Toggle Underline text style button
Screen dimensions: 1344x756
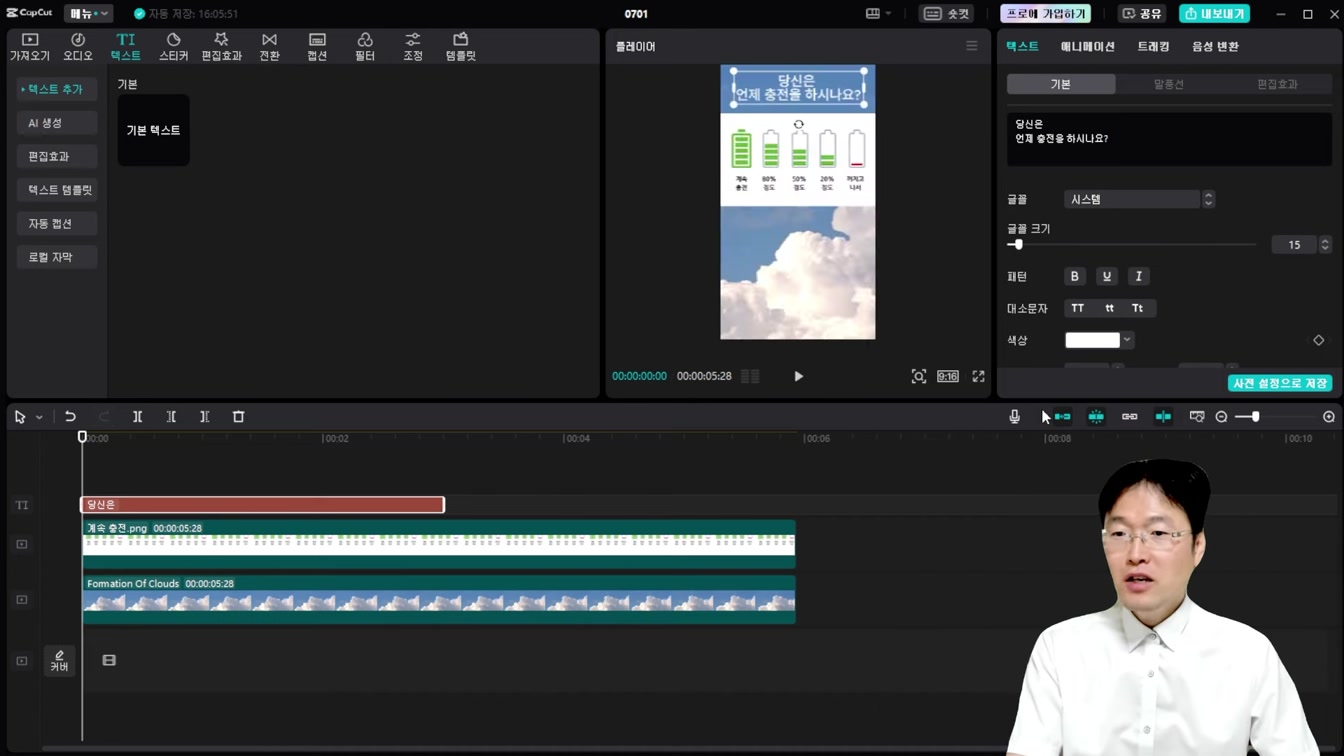click(1107, 277)
